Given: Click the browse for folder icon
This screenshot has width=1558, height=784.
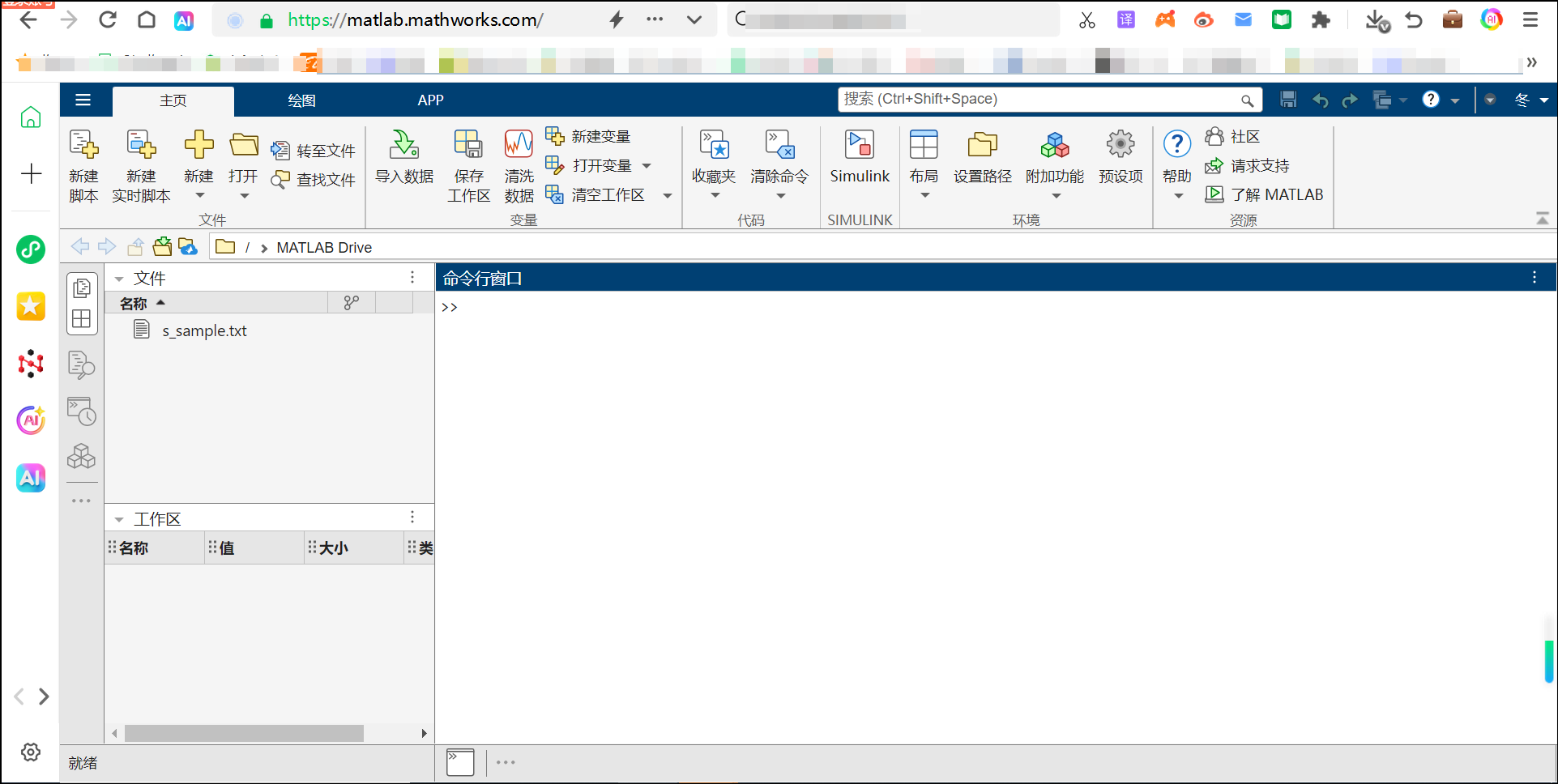Looking at the screenshot, I should [162, 247].
